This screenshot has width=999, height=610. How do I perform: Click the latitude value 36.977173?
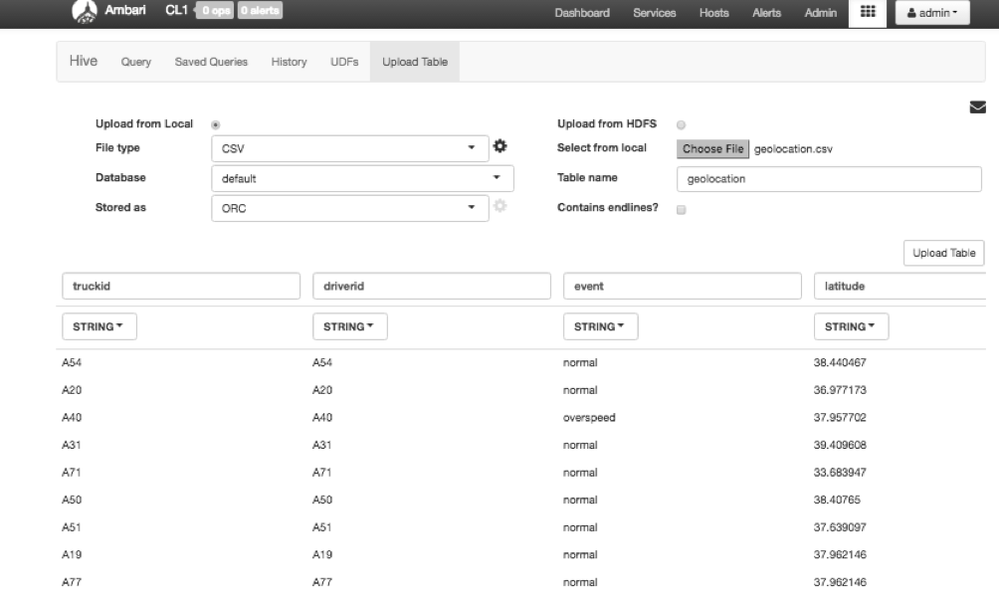[840, 390]
